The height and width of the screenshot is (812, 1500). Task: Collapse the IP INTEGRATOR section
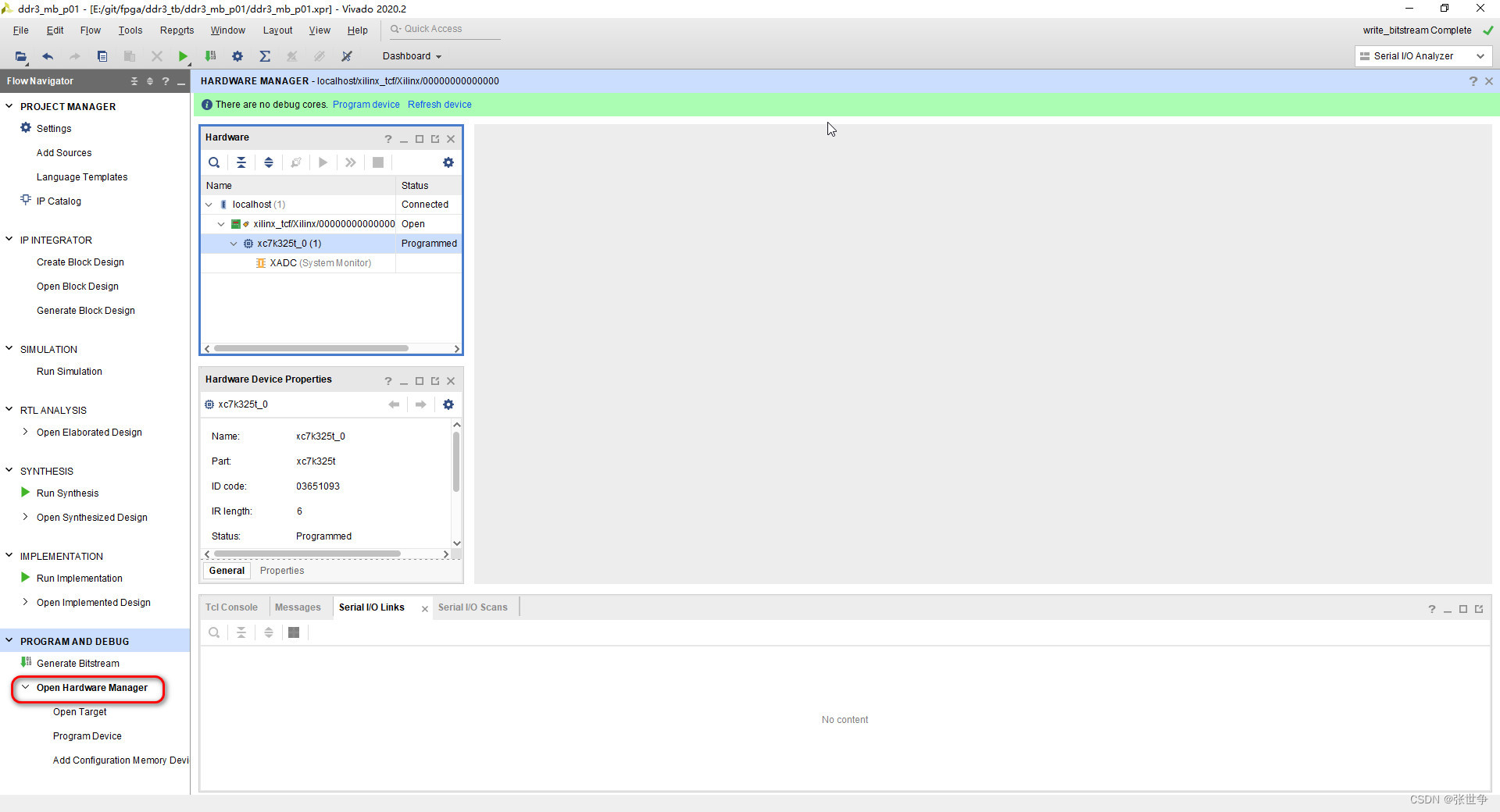pos(9,240)
